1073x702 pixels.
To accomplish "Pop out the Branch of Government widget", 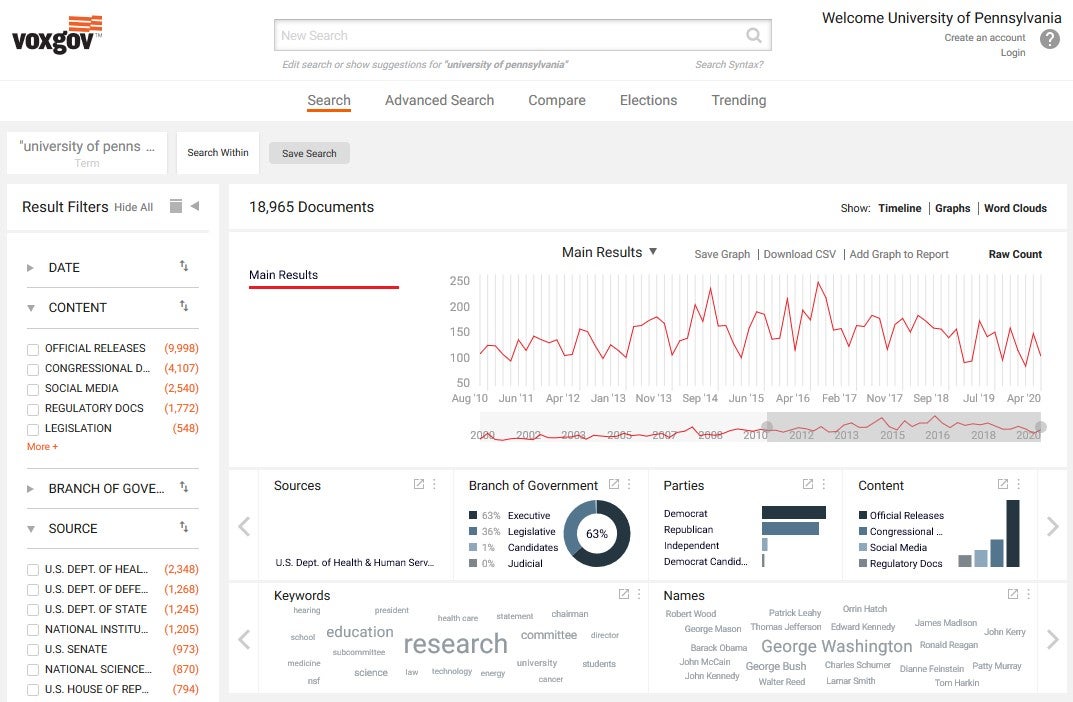I will tap(614, 484).
